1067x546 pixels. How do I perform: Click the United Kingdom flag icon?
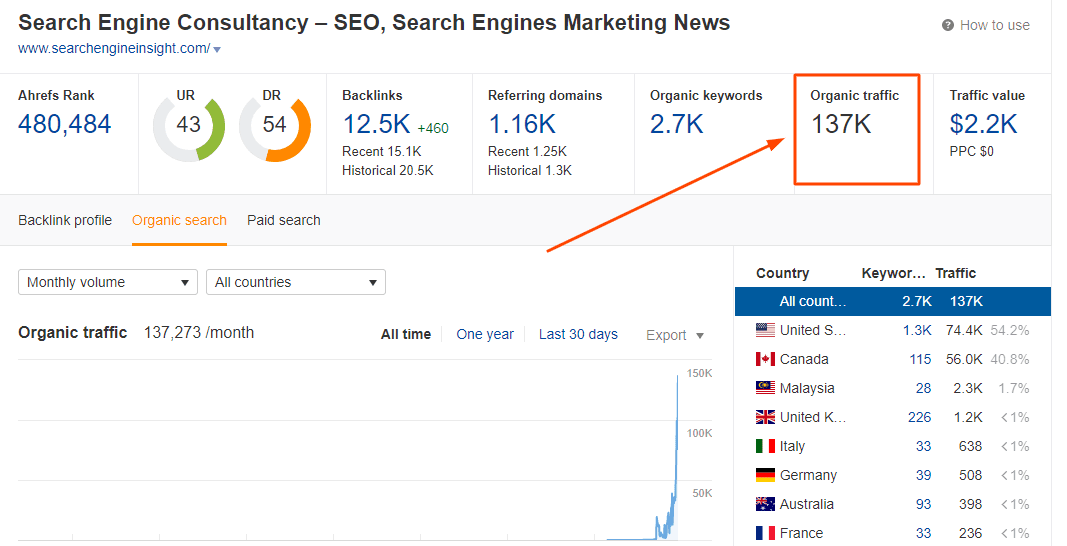coord(765,417)
